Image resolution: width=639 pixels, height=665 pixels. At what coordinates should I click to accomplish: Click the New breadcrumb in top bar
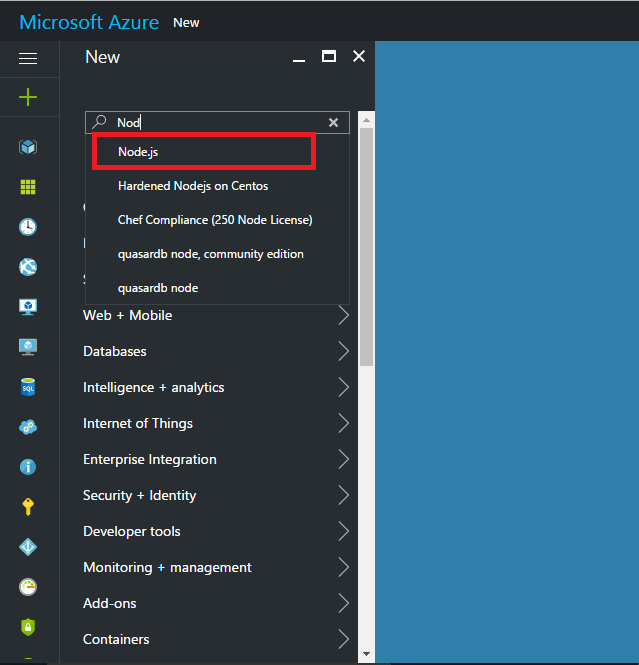[186, 22]
